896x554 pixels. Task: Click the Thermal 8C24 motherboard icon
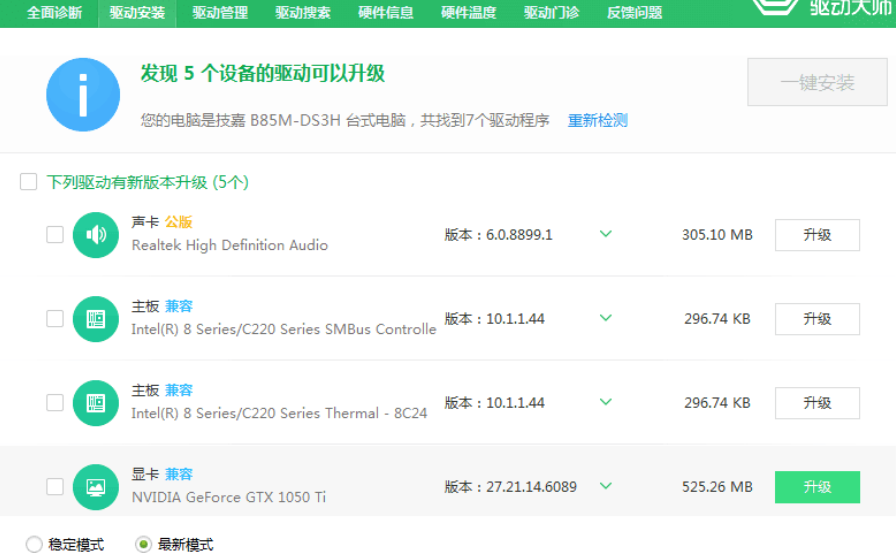point(96,403)
